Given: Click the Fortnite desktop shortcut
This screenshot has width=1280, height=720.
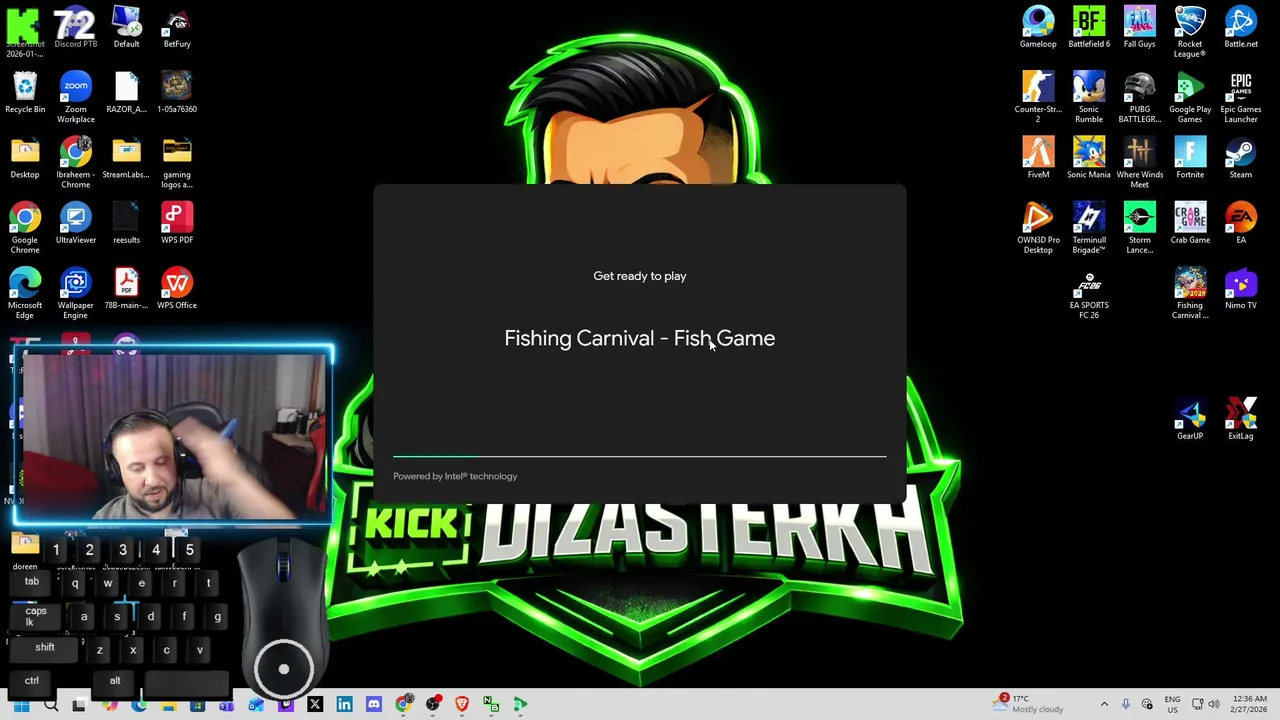Looking at the screenshot, I should (x=1190, y=158).
